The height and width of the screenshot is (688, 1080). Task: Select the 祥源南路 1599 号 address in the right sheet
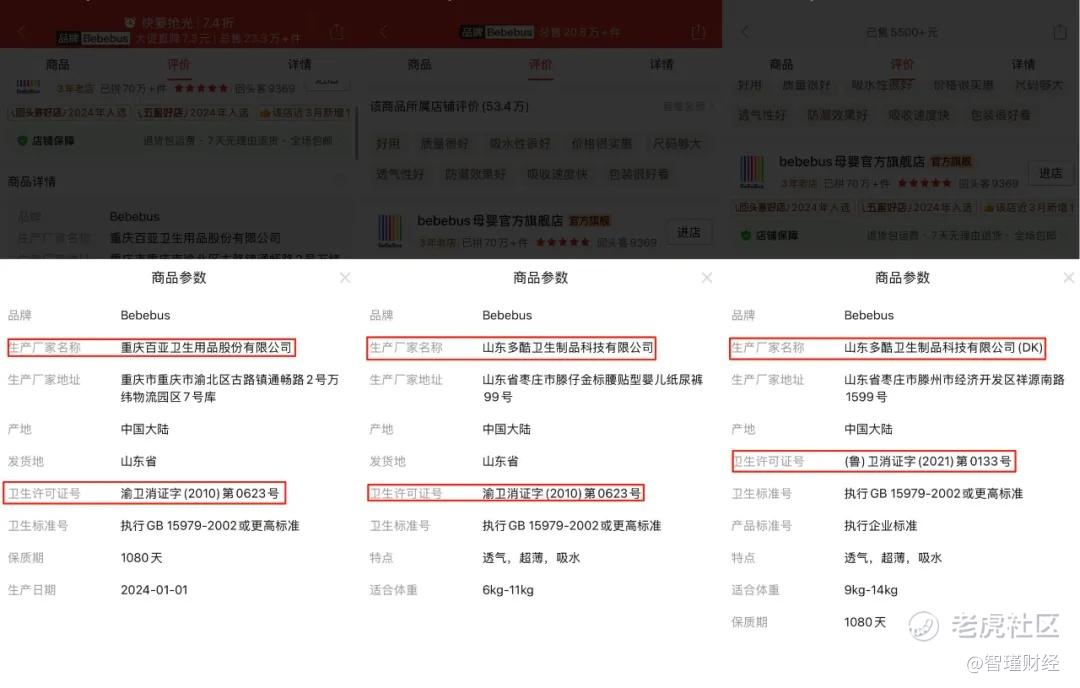pos(955,388)
